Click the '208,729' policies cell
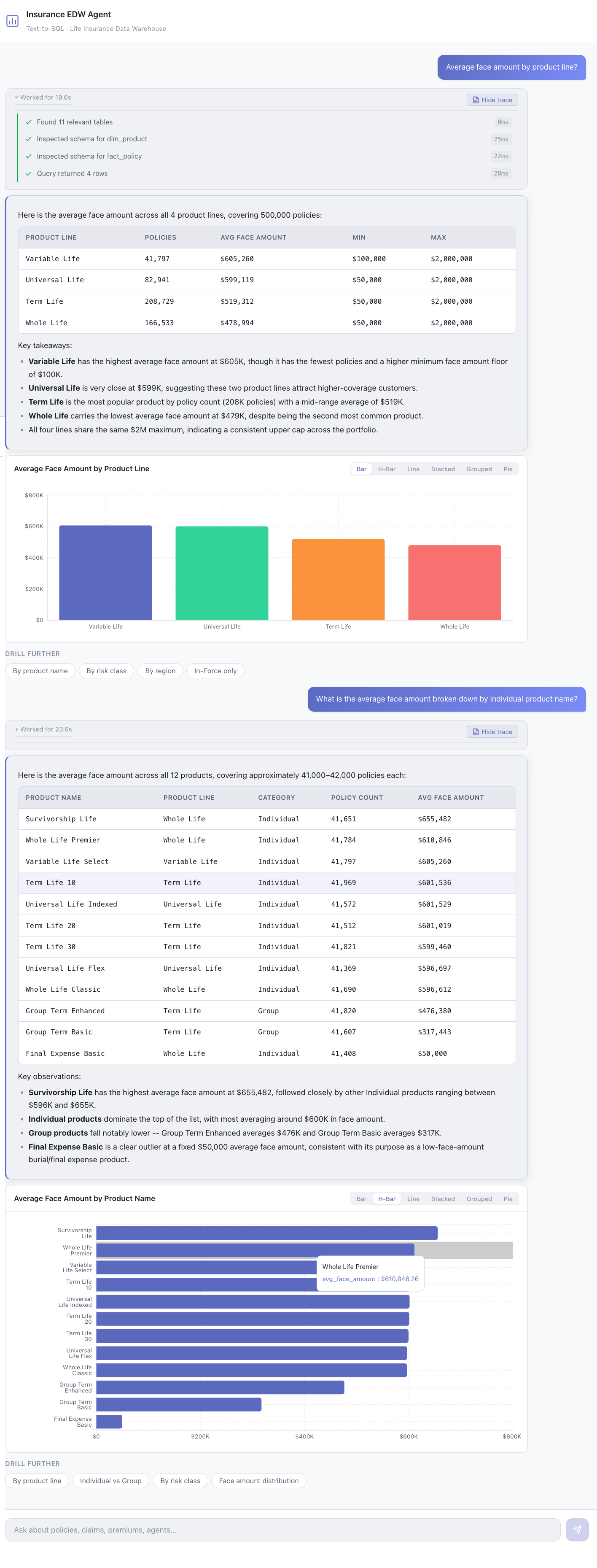Image resolution: width=597 pixels, height=1568 pixels. coord(159,301)
